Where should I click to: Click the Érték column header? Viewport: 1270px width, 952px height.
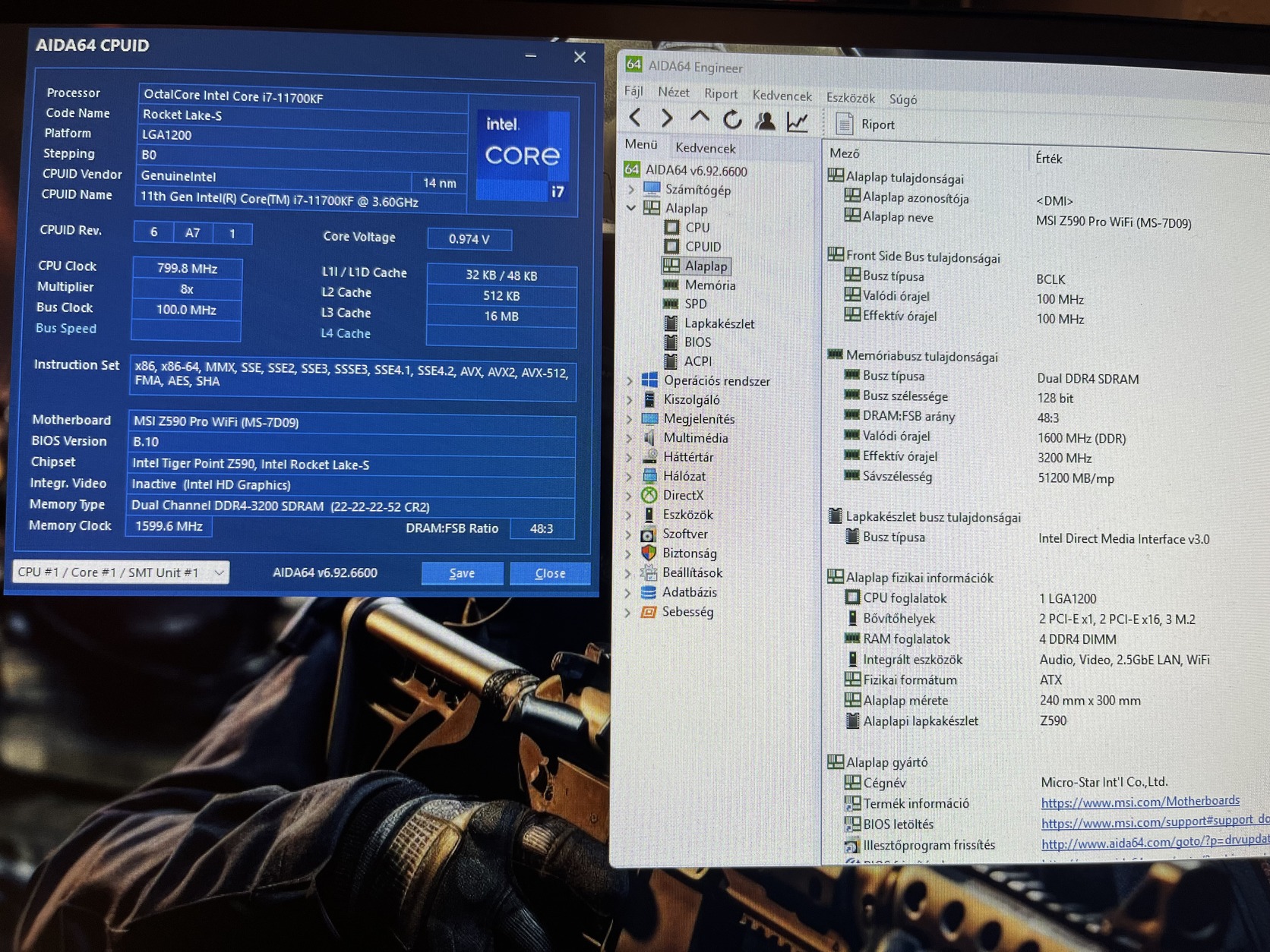click(x=1049, y=159)
